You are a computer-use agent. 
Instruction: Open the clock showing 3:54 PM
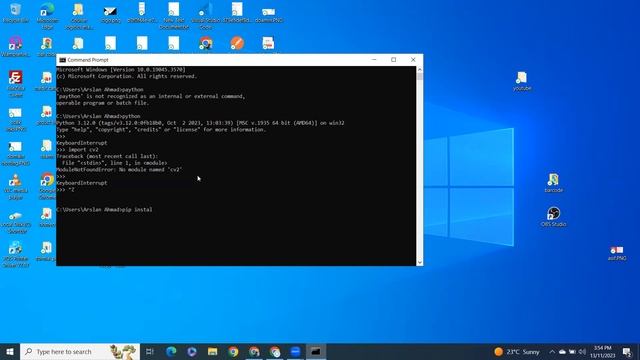[x=602, y=351]
